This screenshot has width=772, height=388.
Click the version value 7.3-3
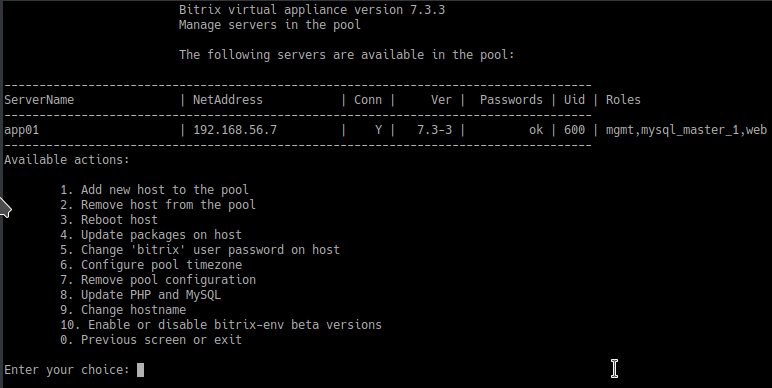pyautogui.click(x=434, y=130)
